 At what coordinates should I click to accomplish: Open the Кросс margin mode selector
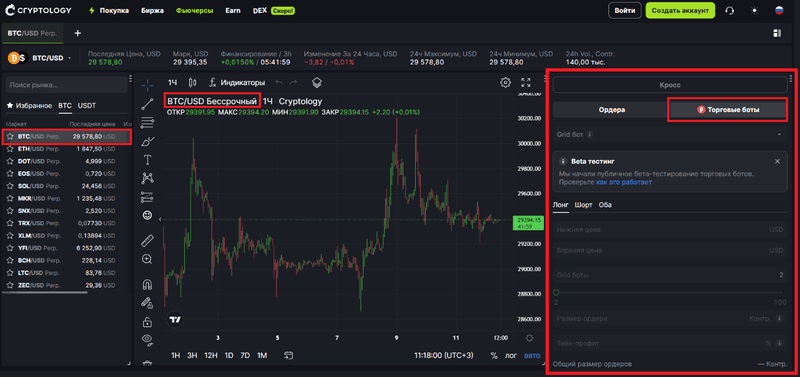click(x=670, y=85)
